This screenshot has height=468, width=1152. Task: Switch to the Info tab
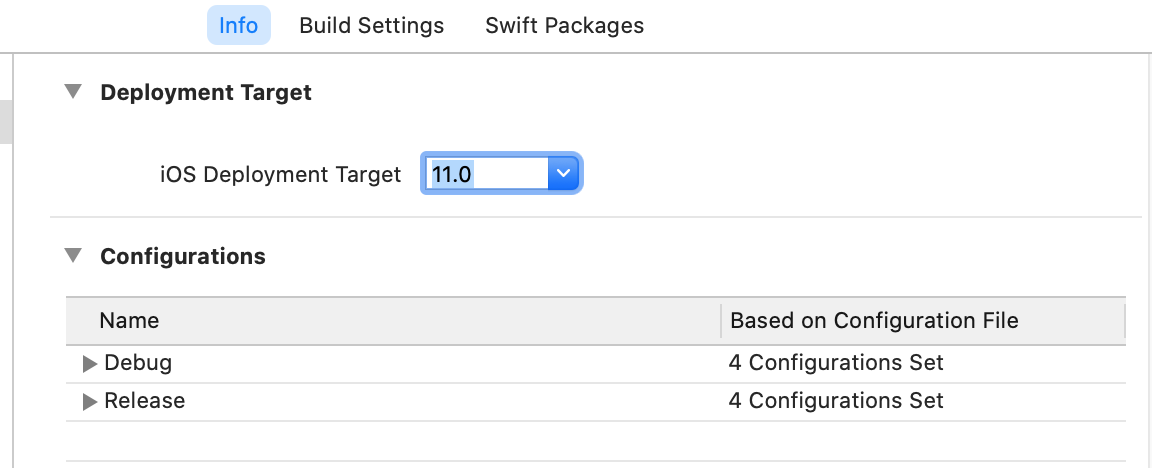239,25
